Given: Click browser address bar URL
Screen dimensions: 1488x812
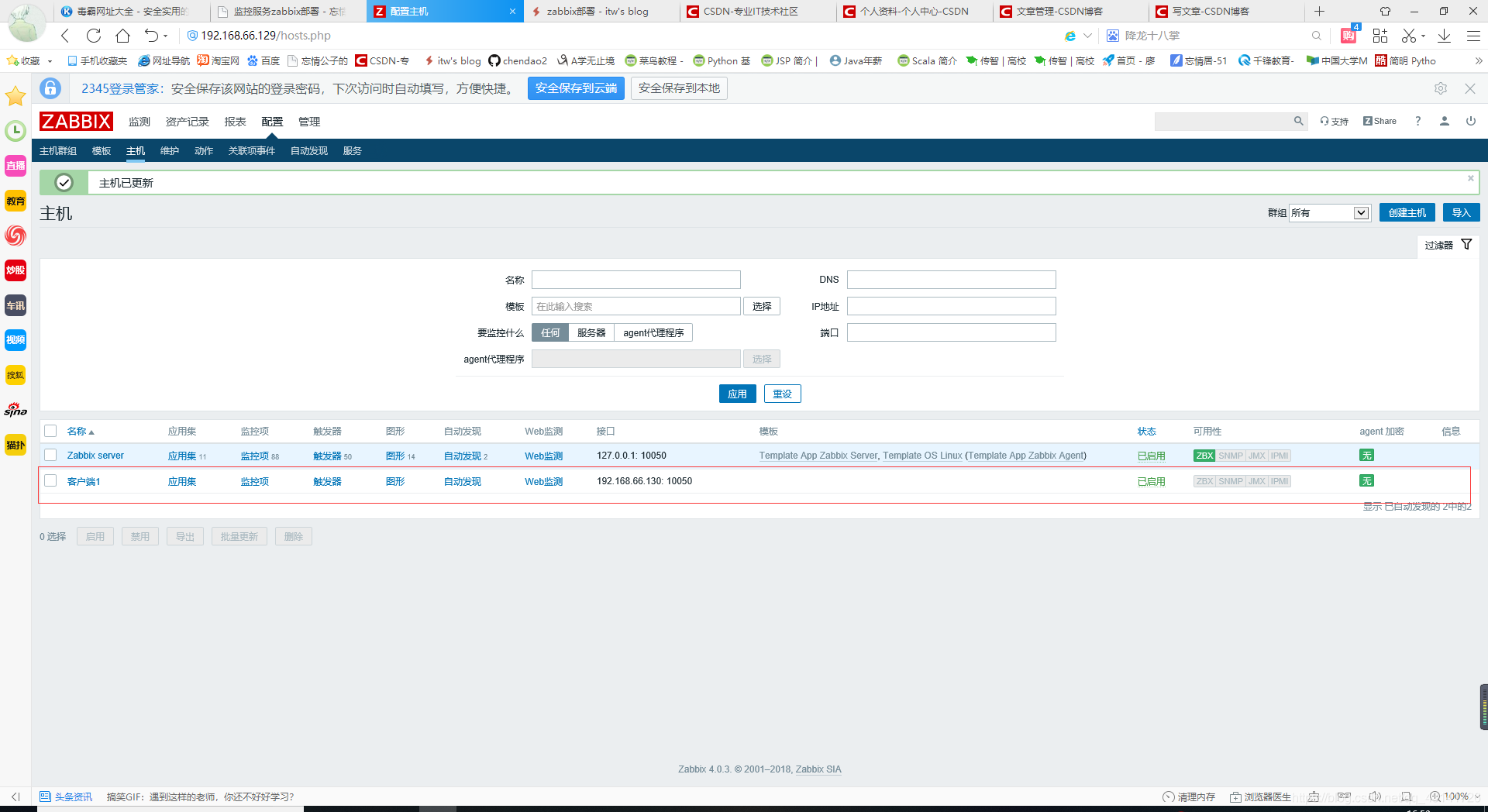Looking at the screenshot, I should click(266, 36).
